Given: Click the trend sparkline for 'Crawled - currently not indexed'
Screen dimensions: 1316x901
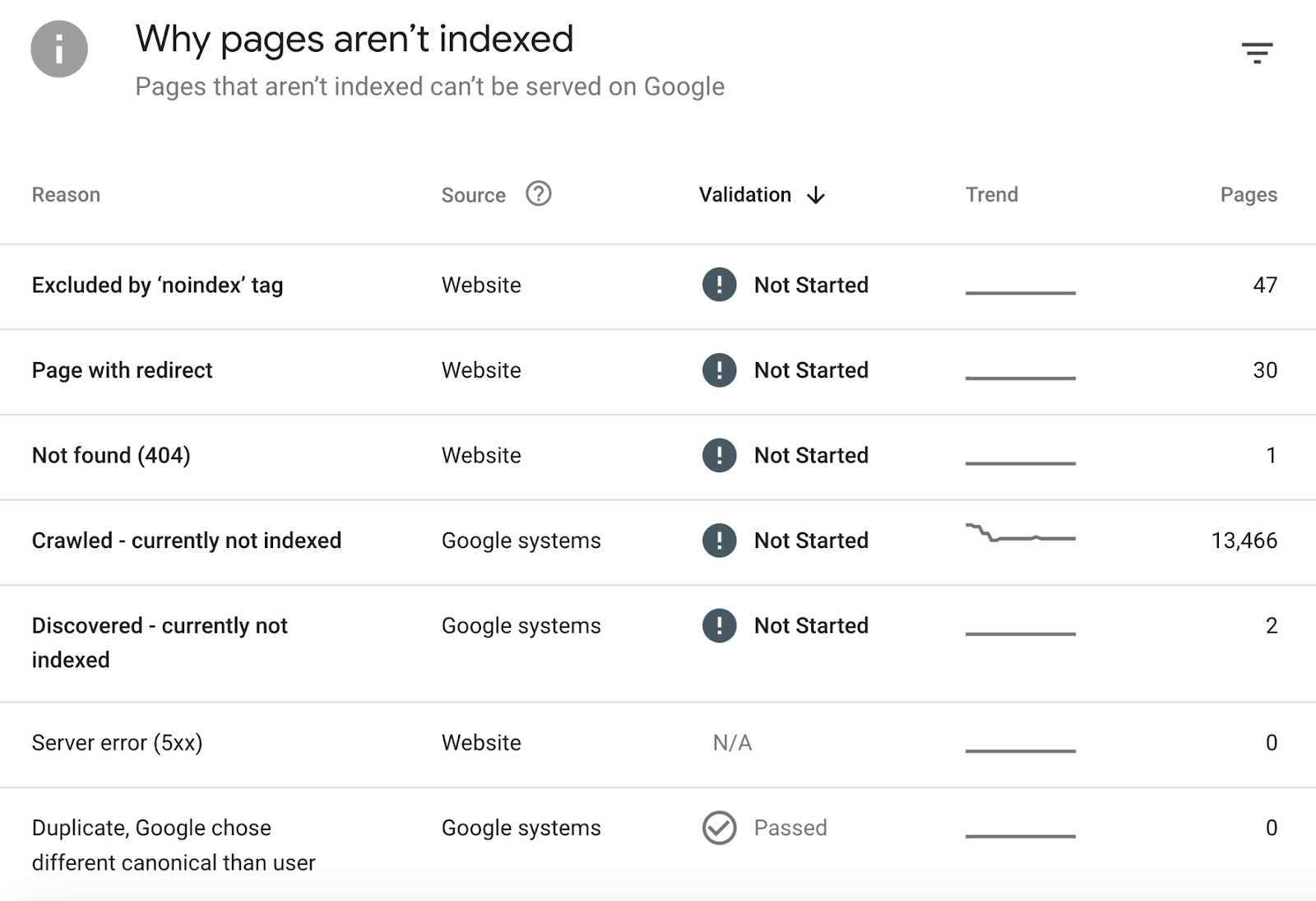Looking at the screenshot, I should (1020, 536).
